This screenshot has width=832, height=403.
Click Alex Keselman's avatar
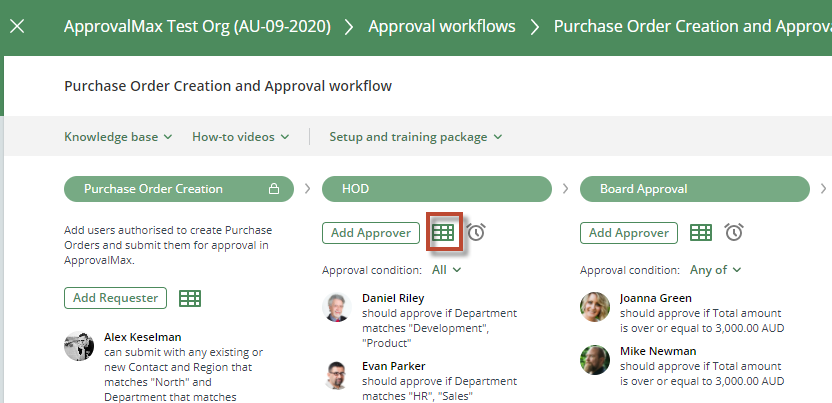pyautogui.click(x=79, y=346)
